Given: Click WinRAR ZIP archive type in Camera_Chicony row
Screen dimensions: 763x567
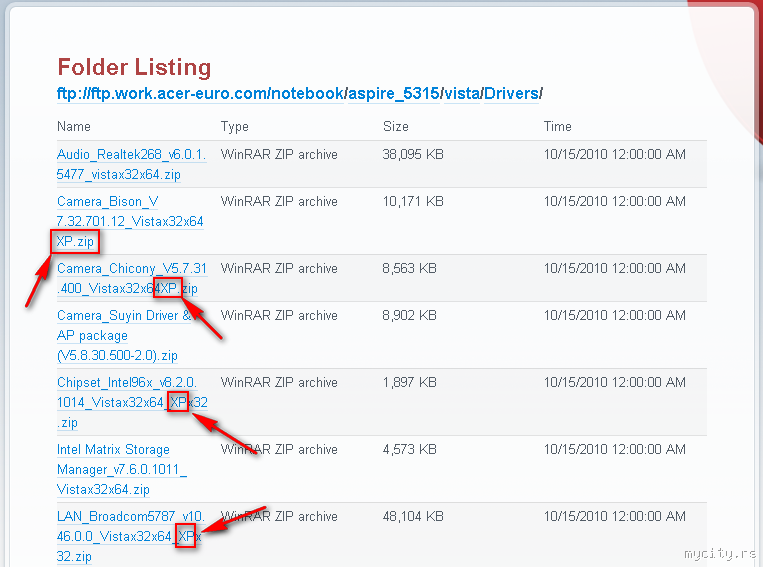Looking at the screenshot, I should 279,268.
